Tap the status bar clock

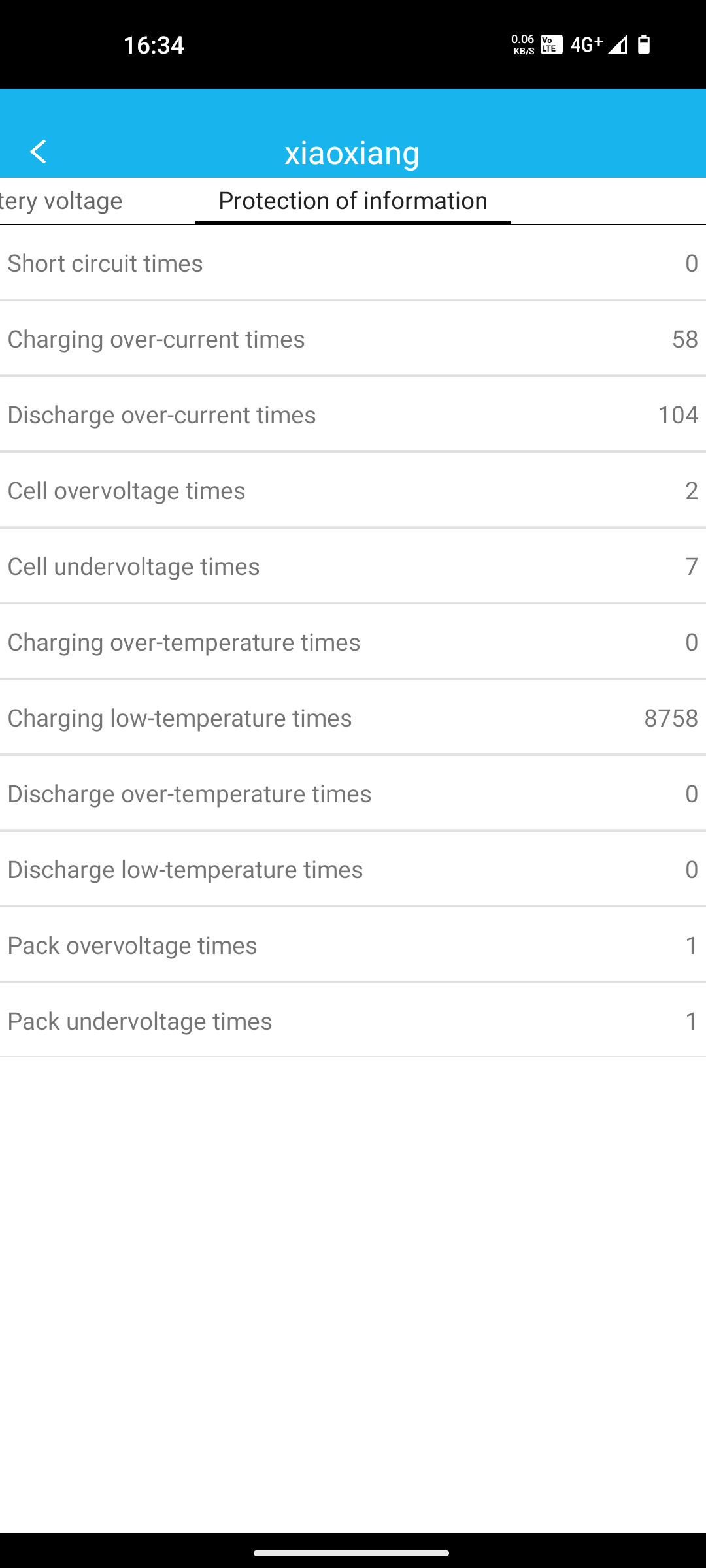(154, 44)
